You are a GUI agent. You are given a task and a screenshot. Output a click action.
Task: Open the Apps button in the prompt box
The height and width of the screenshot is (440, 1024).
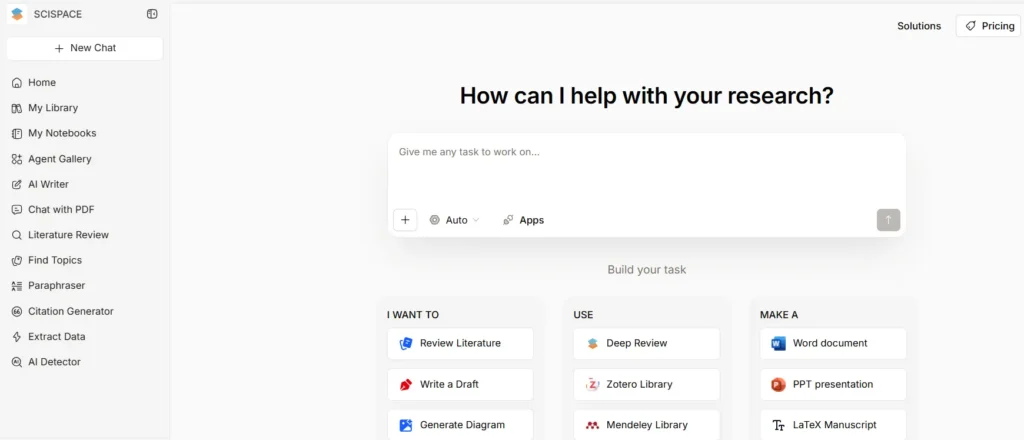click(523, 220)
